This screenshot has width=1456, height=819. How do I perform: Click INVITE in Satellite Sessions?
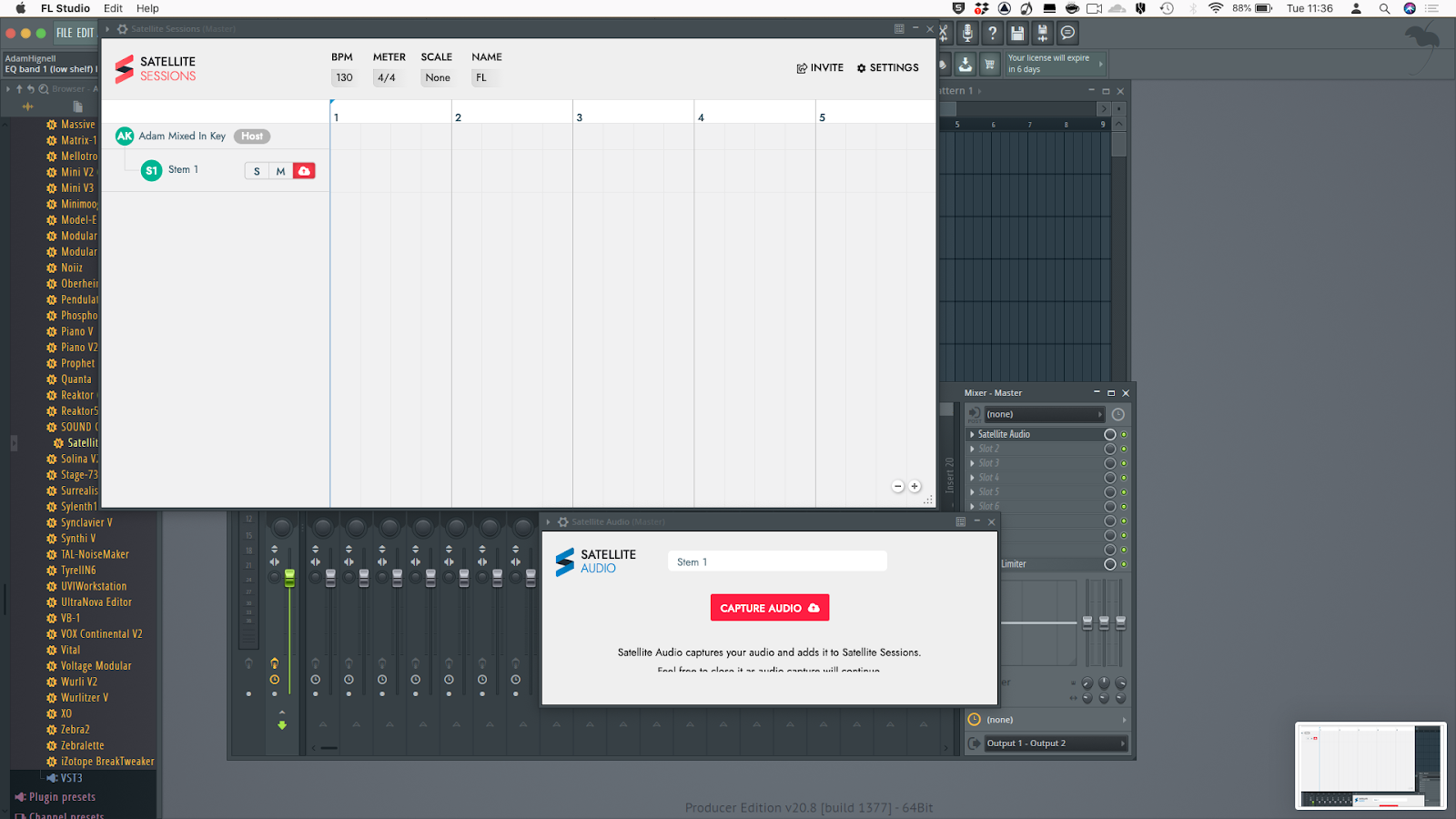[820, 68]
